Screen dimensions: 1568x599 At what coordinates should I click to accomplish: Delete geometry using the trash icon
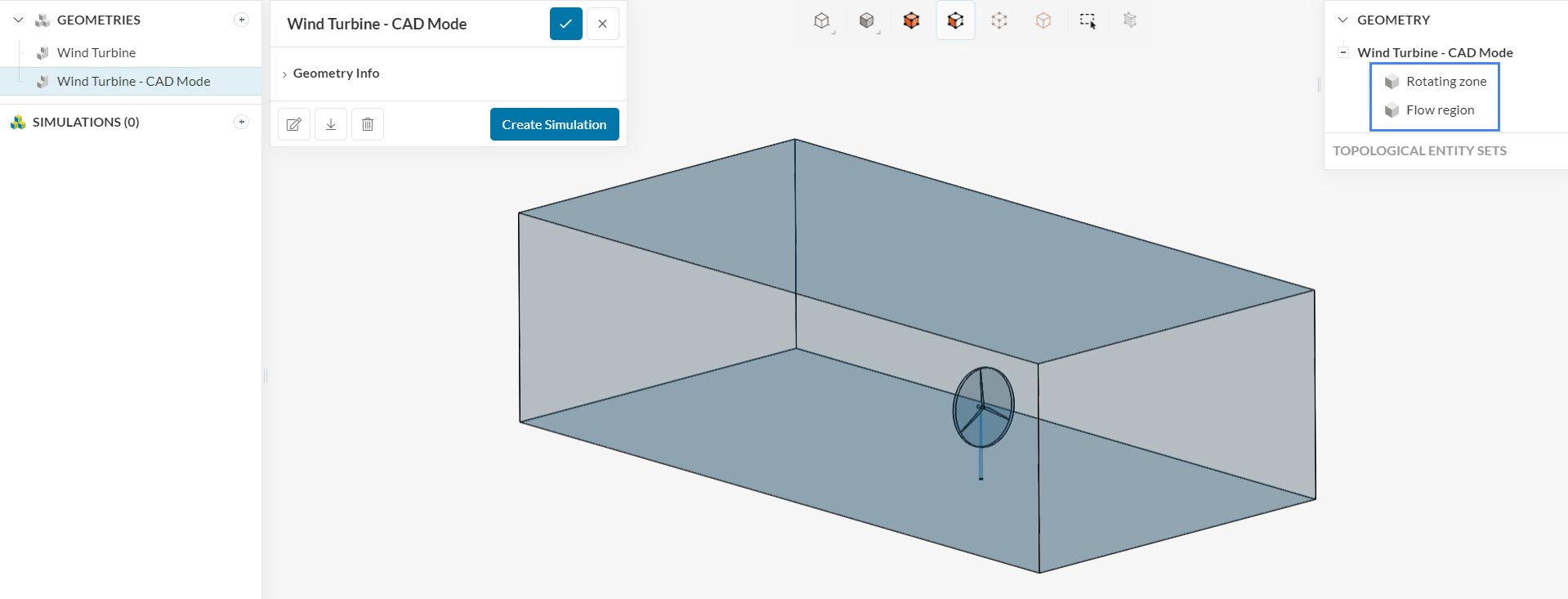[368, 124]
